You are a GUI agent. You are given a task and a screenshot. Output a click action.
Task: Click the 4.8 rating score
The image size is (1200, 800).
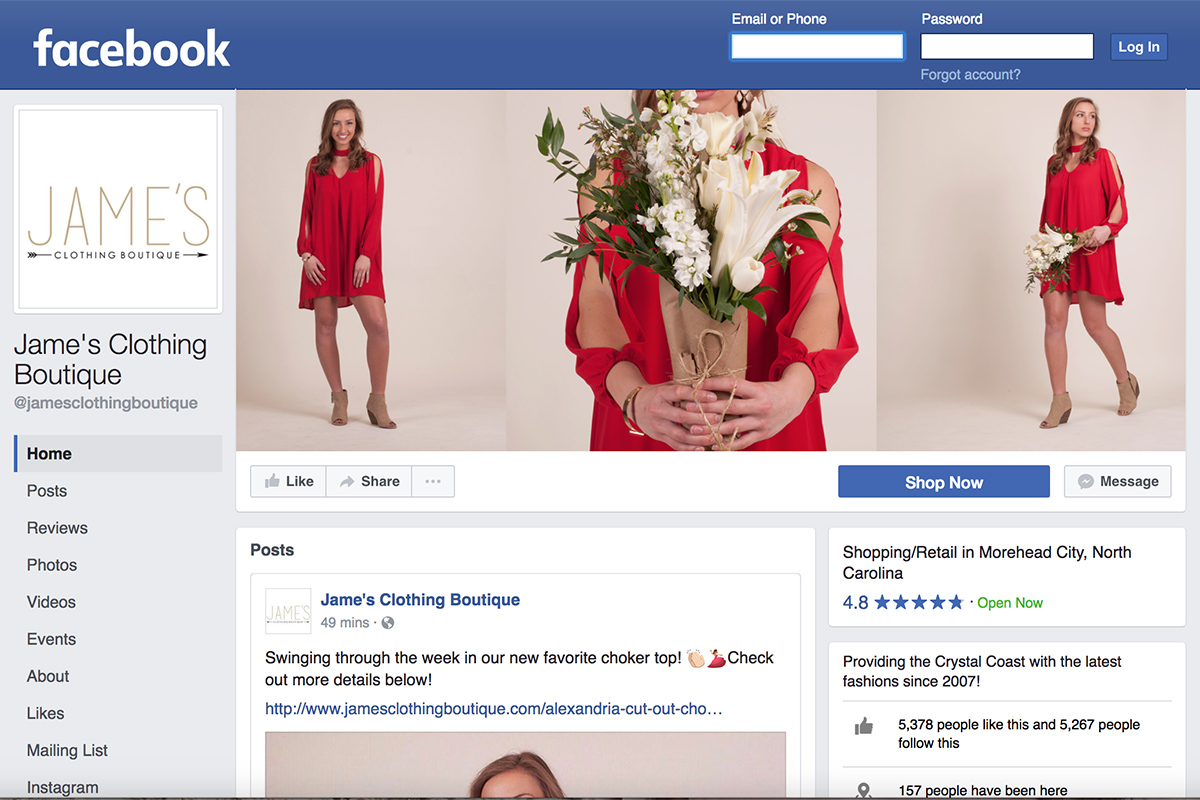855,603
